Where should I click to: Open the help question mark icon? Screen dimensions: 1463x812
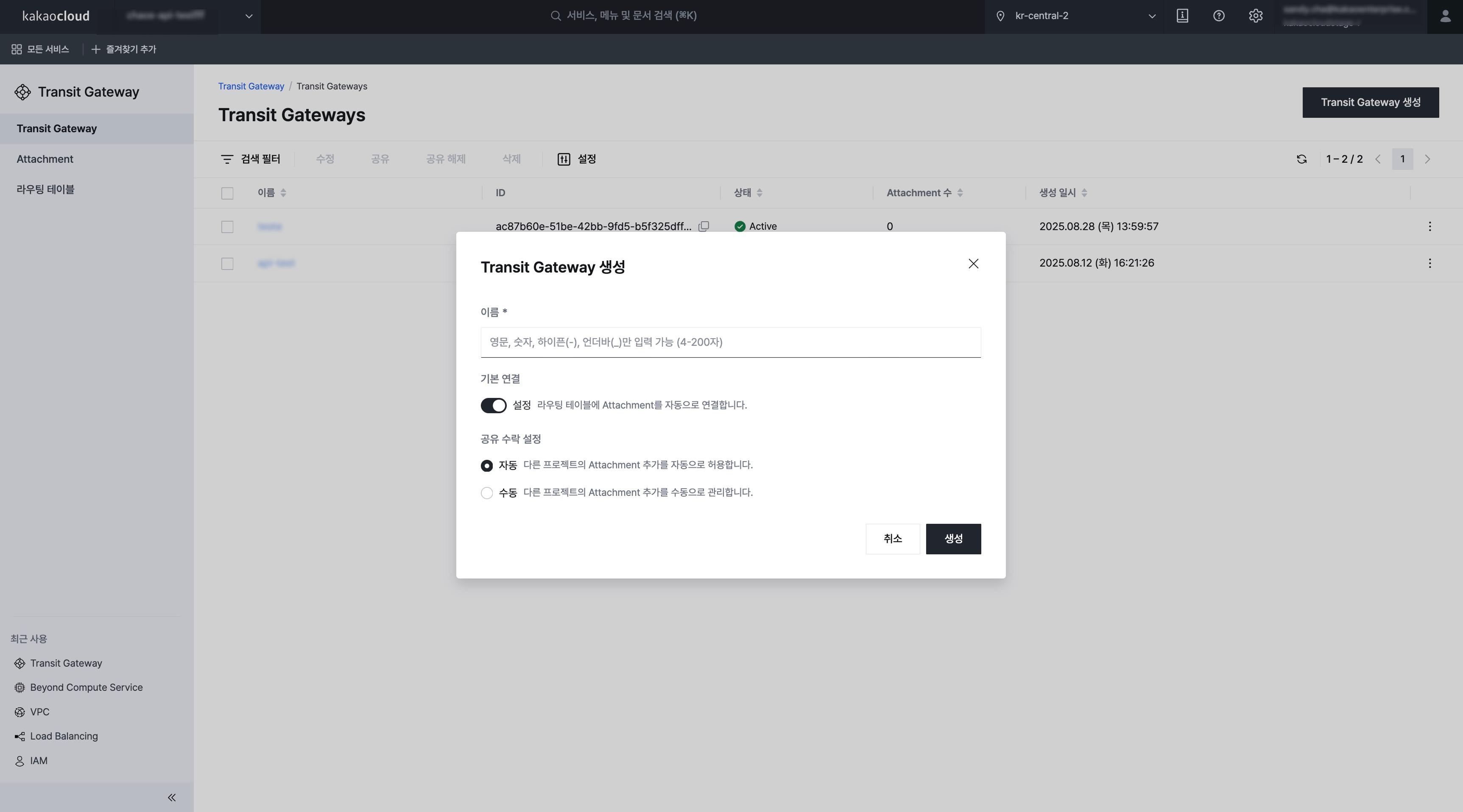point(1219,16)
